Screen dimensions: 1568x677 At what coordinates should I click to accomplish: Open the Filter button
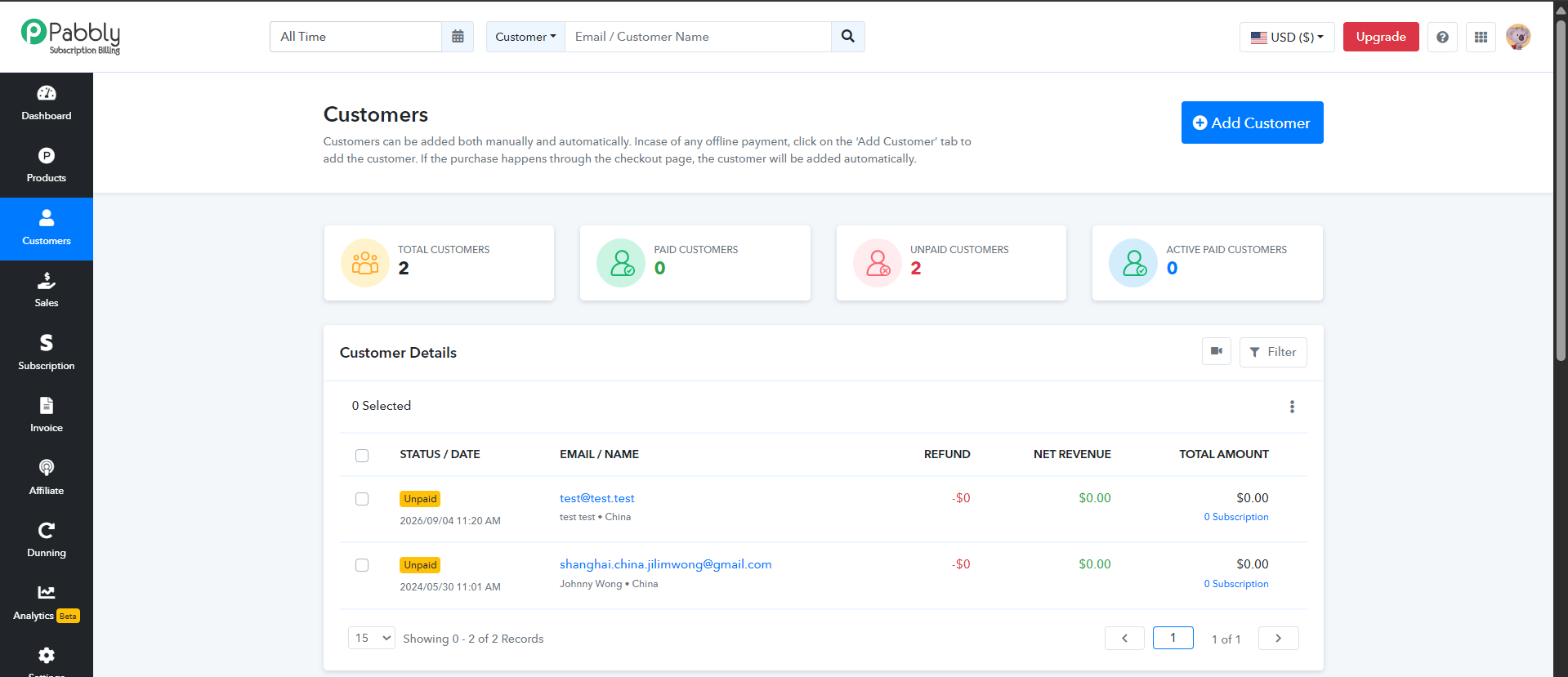tap(1273, 352)
